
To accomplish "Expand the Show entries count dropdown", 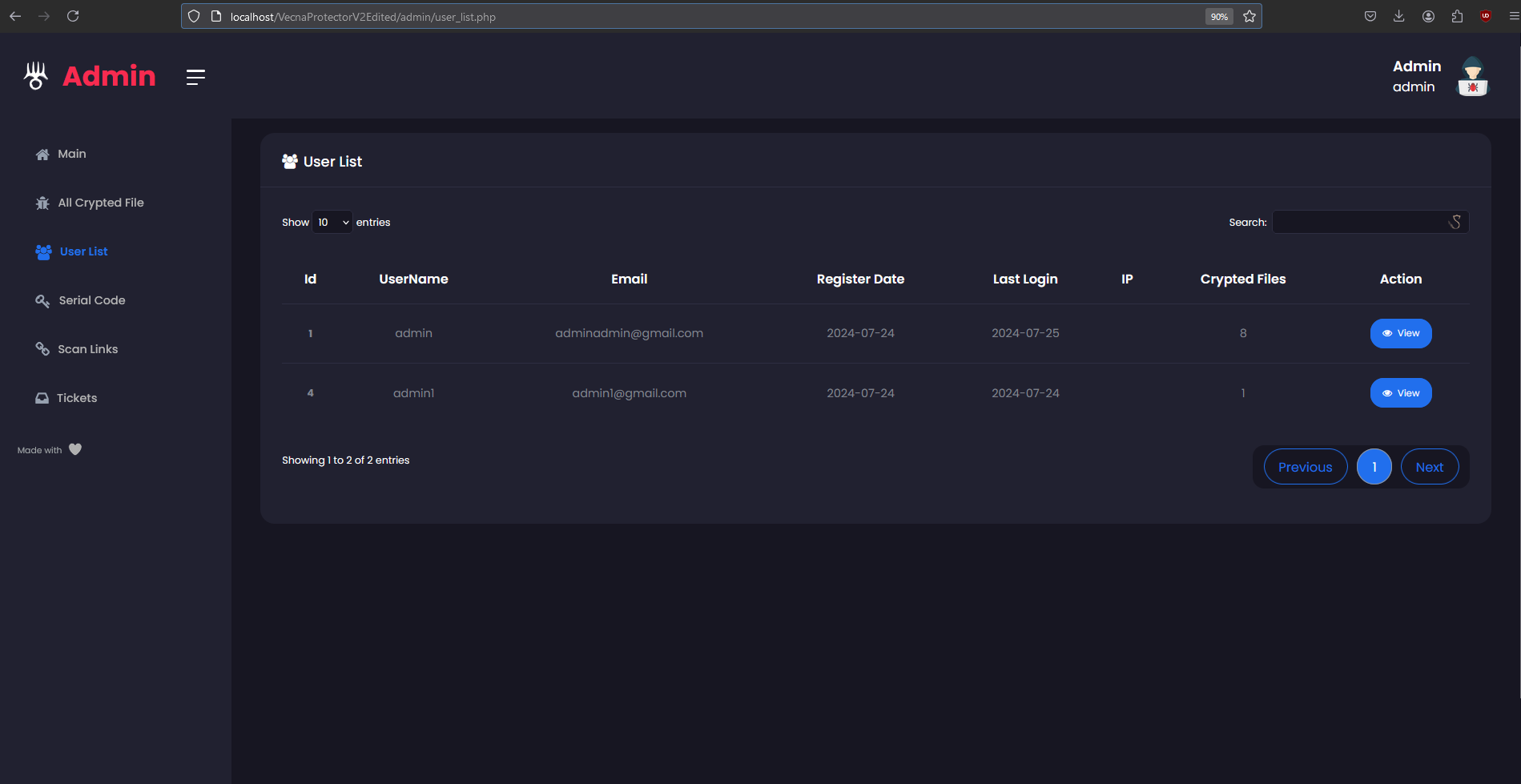I will coord(332,222).
